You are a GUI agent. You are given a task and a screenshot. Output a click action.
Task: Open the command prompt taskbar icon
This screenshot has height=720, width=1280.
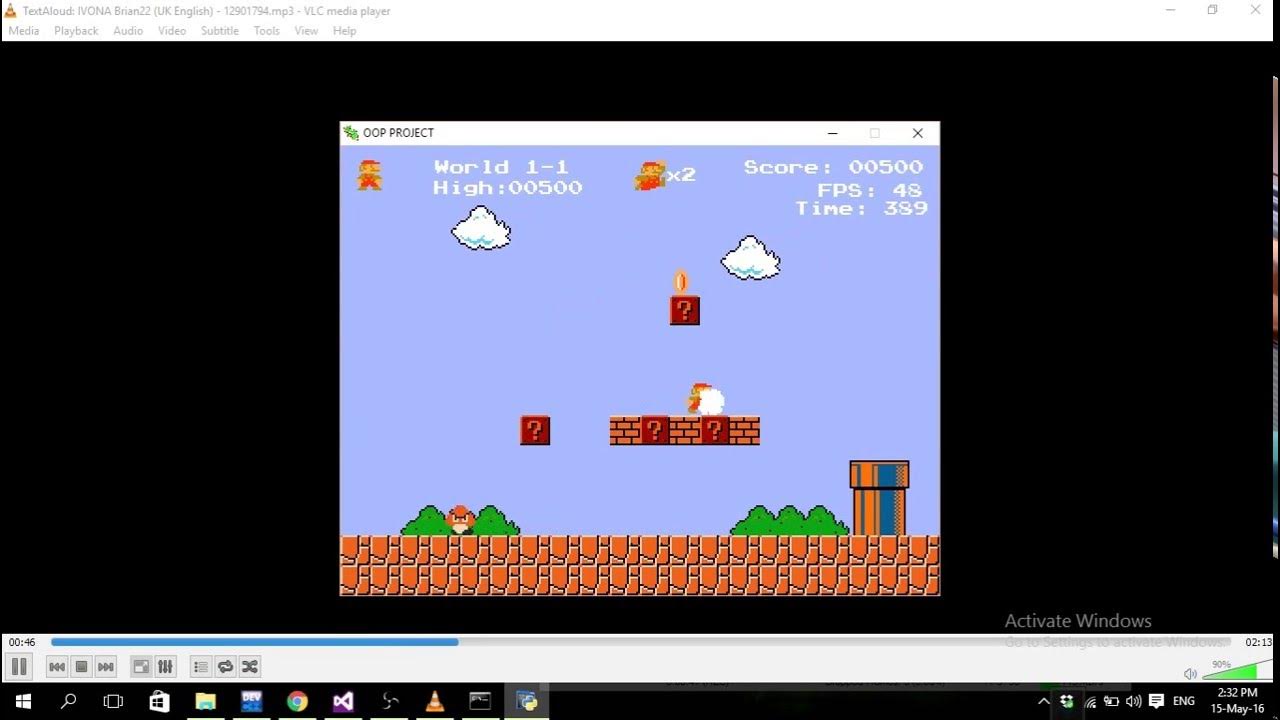[x=480, y=701]
